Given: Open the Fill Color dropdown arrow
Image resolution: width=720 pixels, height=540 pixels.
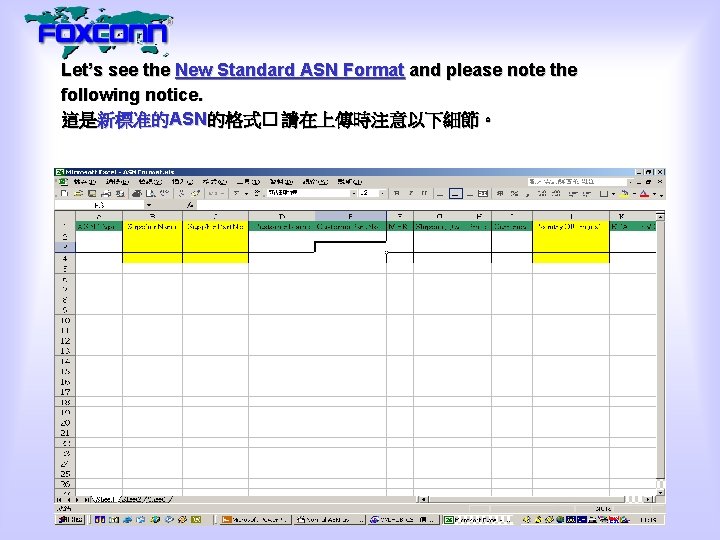Looking at the screenshot, I should [x=634, y=194].
